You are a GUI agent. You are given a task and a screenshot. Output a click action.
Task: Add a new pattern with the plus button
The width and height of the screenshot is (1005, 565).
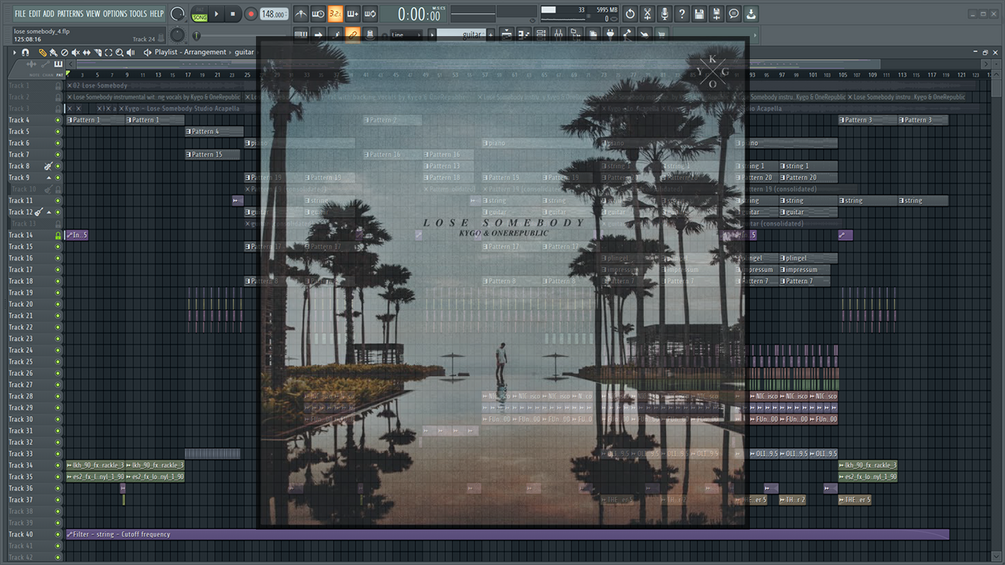click(490, 35)
